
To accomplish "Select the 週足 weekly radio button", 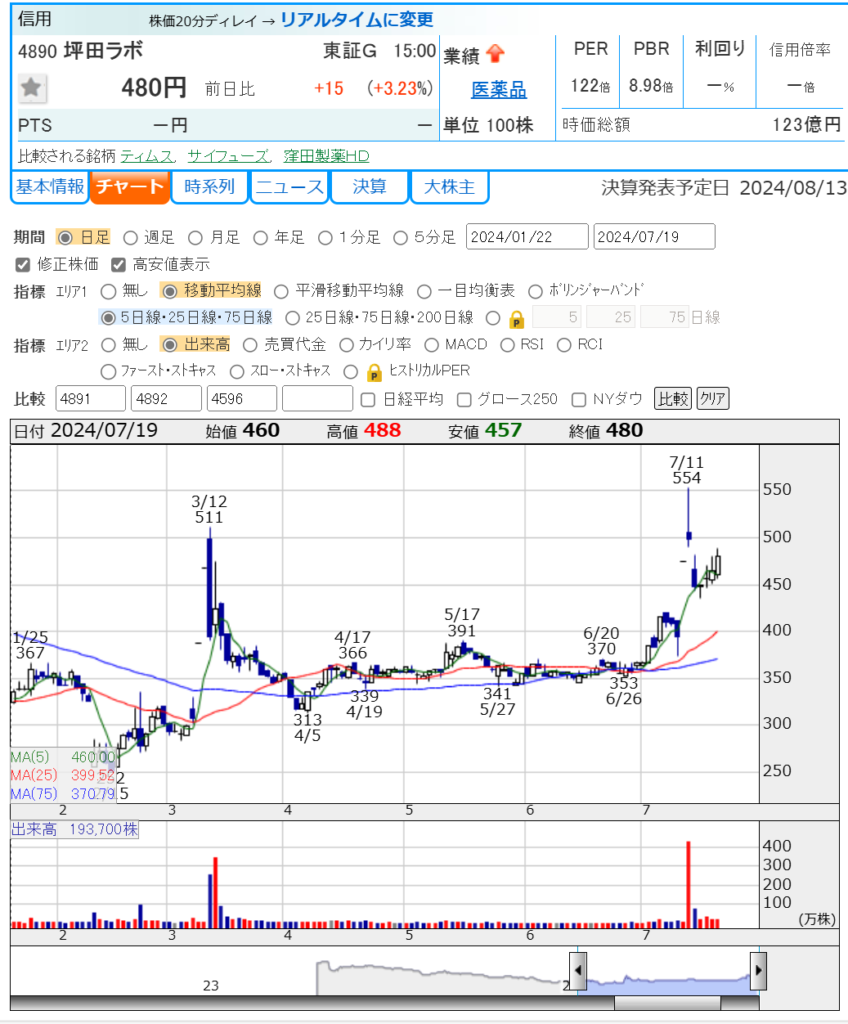I will pos(131,237).
